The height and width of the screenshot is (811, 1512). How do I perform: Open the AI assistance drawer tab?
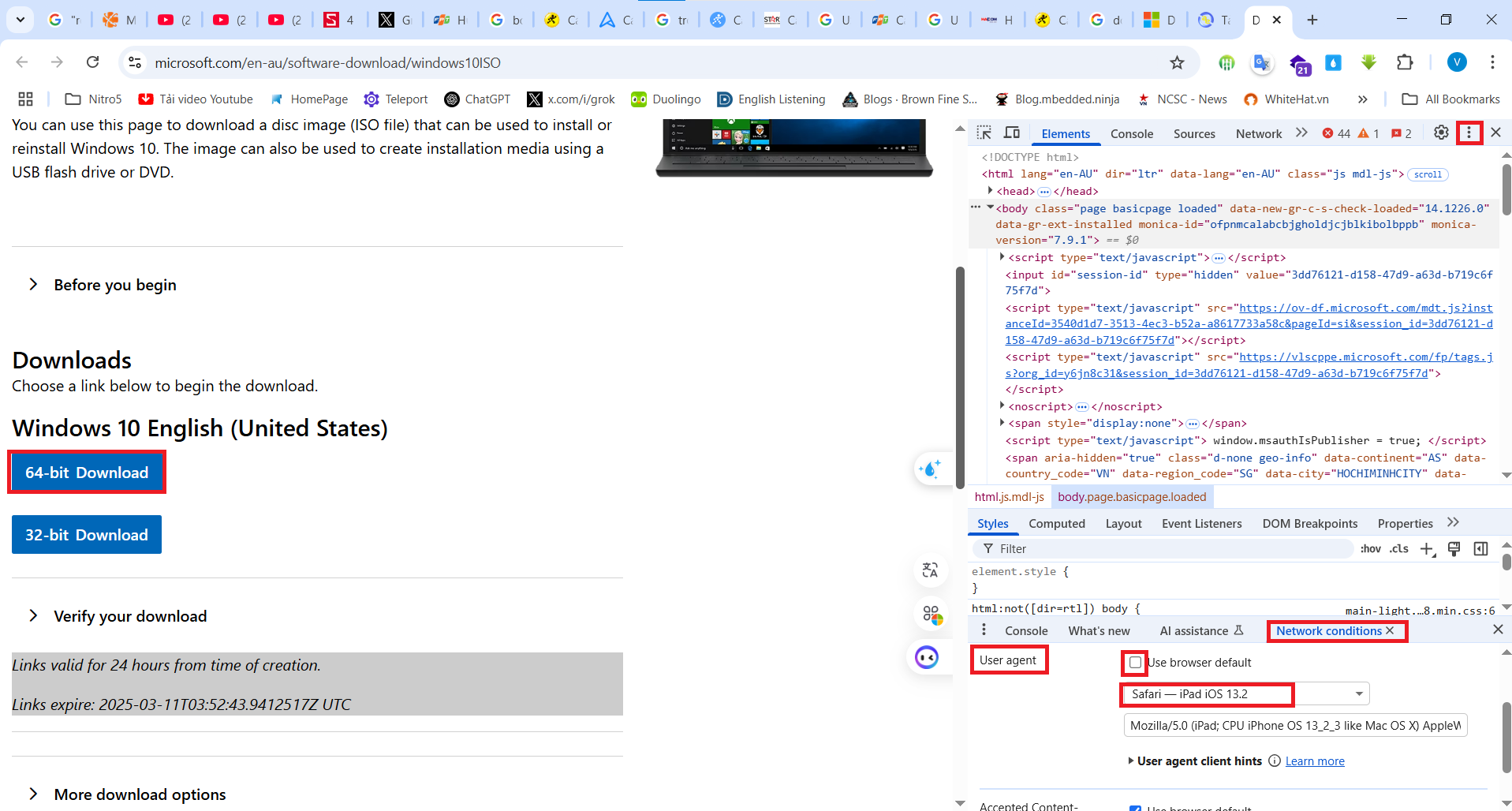[x=1201, y=630]
